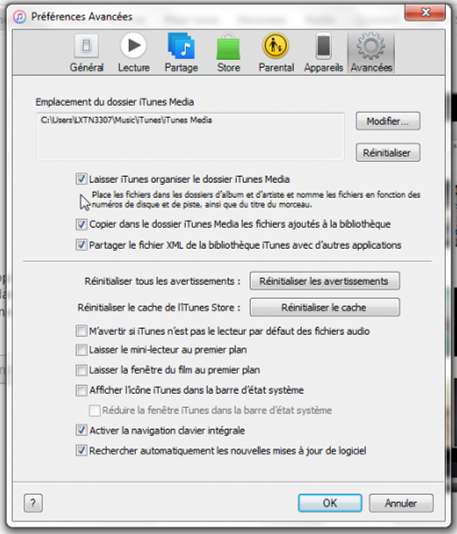Confirm settings with OK
The width and height of the screenshot is (457, 534).
tap(330, 503)
